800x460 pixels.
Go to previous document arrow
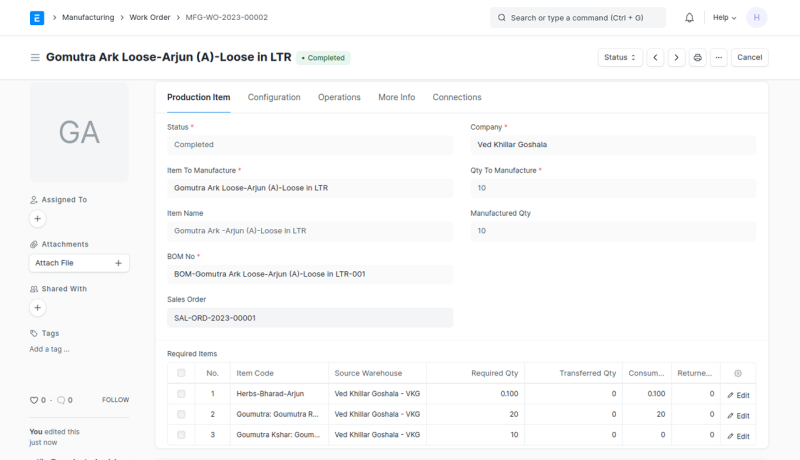[x=655, y=58]
